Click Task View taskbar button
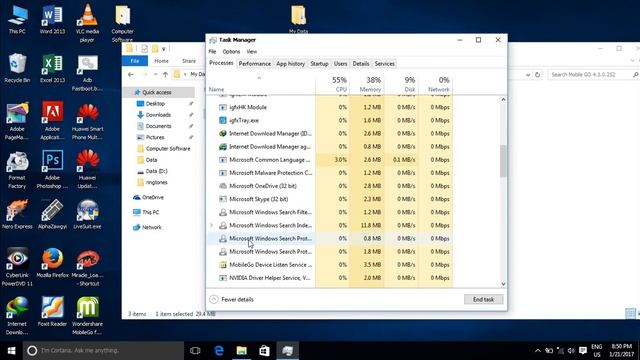Screen dimensions: 640x360 pyautogui.click(x=196, y=351)
